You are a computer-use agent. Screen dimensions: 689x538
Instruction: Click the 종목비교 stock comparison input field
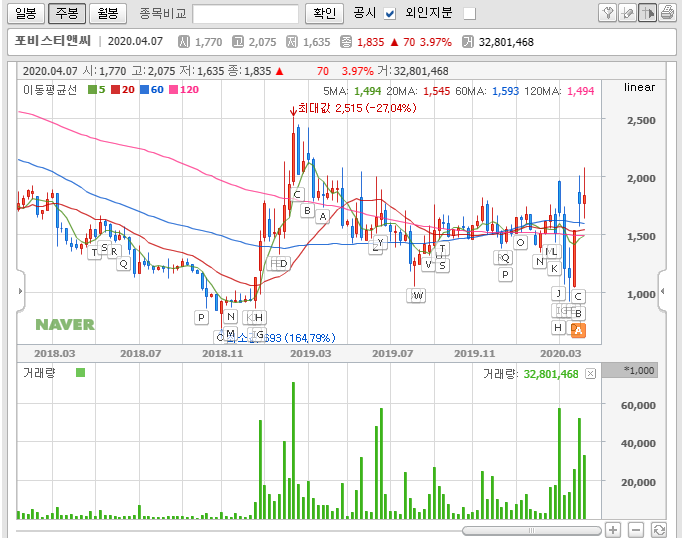coord(246,14)
